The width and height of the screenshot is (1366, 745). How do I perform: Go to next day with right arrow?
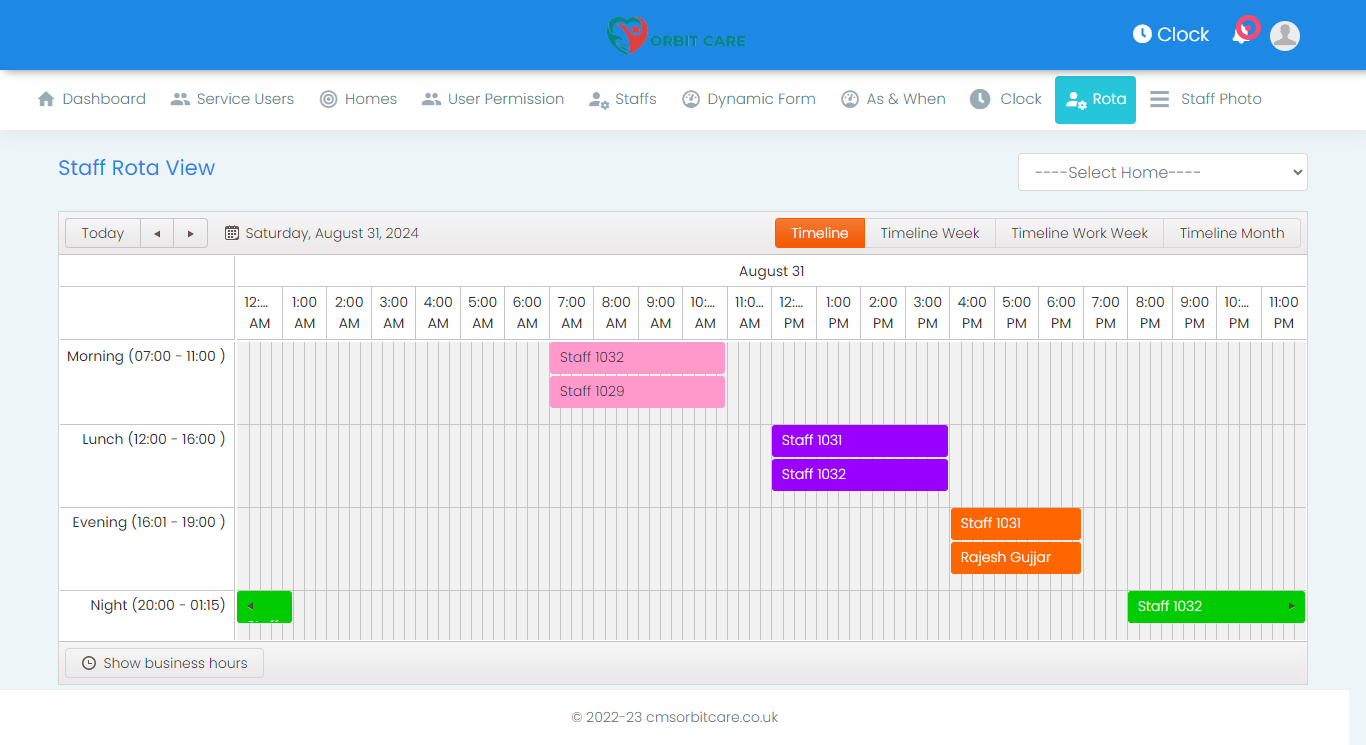pyautogui.click(x=190, y=233)
